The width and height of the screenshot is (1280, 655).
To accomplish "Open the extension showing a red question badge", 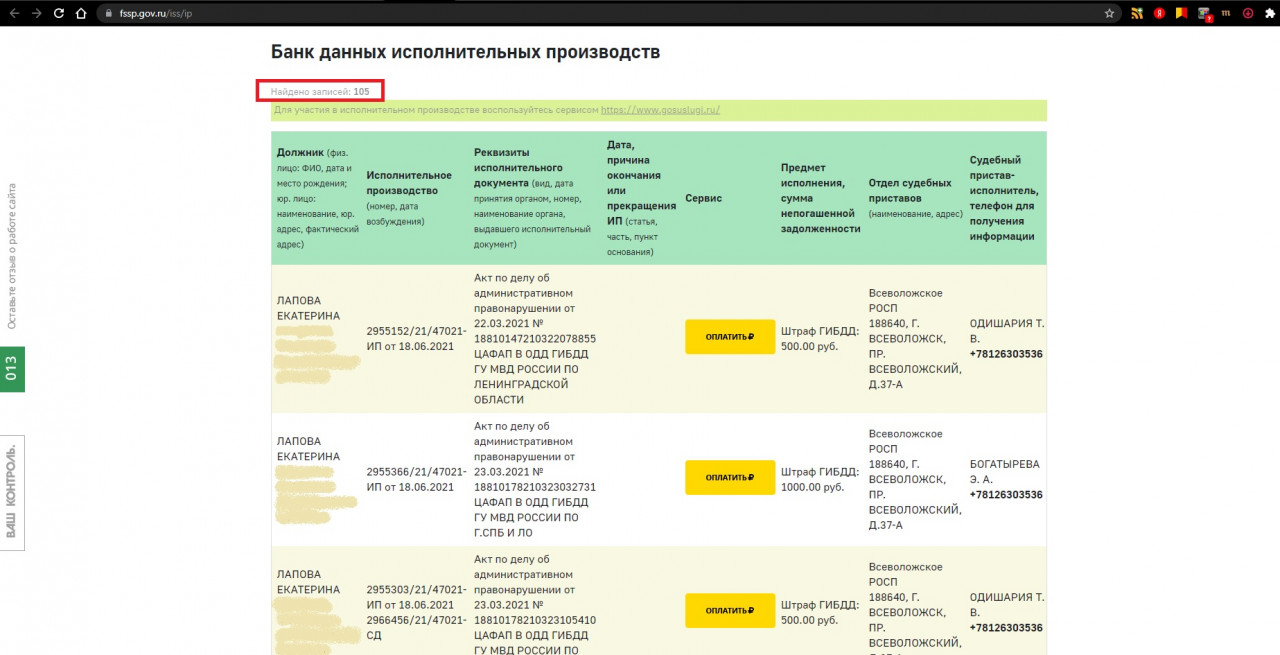I will (x=1204, y=14).
